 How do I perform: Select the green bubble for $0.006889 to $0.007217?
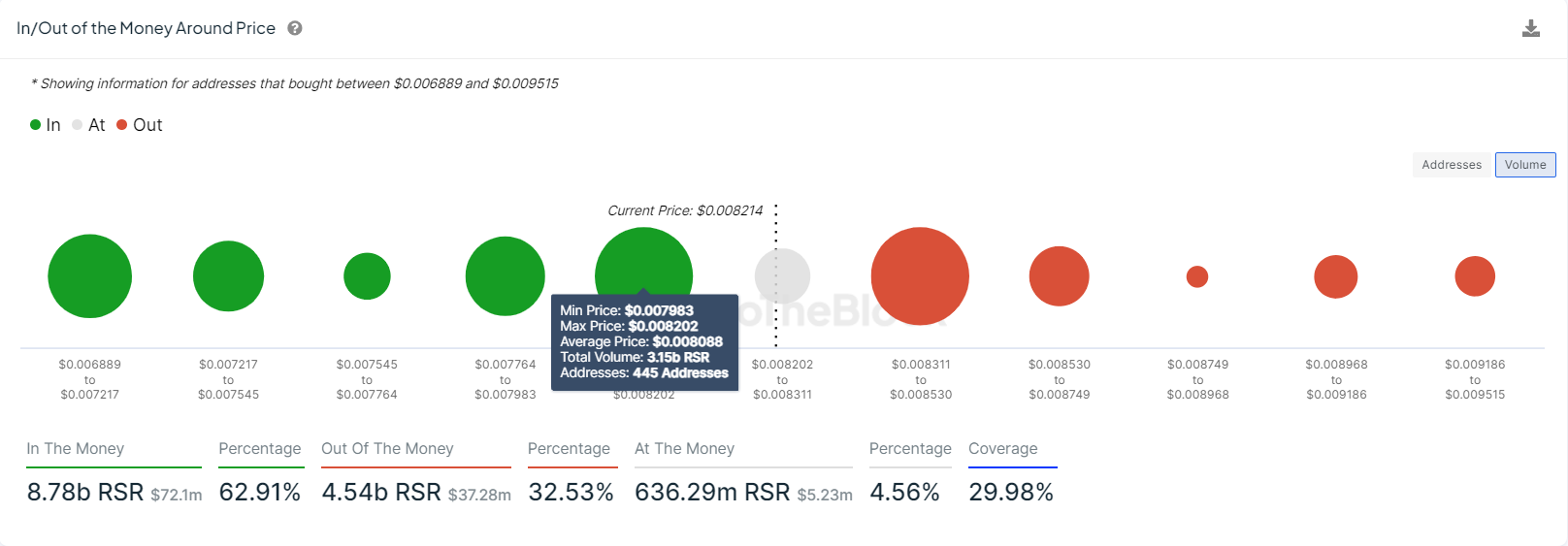[89, 276]
